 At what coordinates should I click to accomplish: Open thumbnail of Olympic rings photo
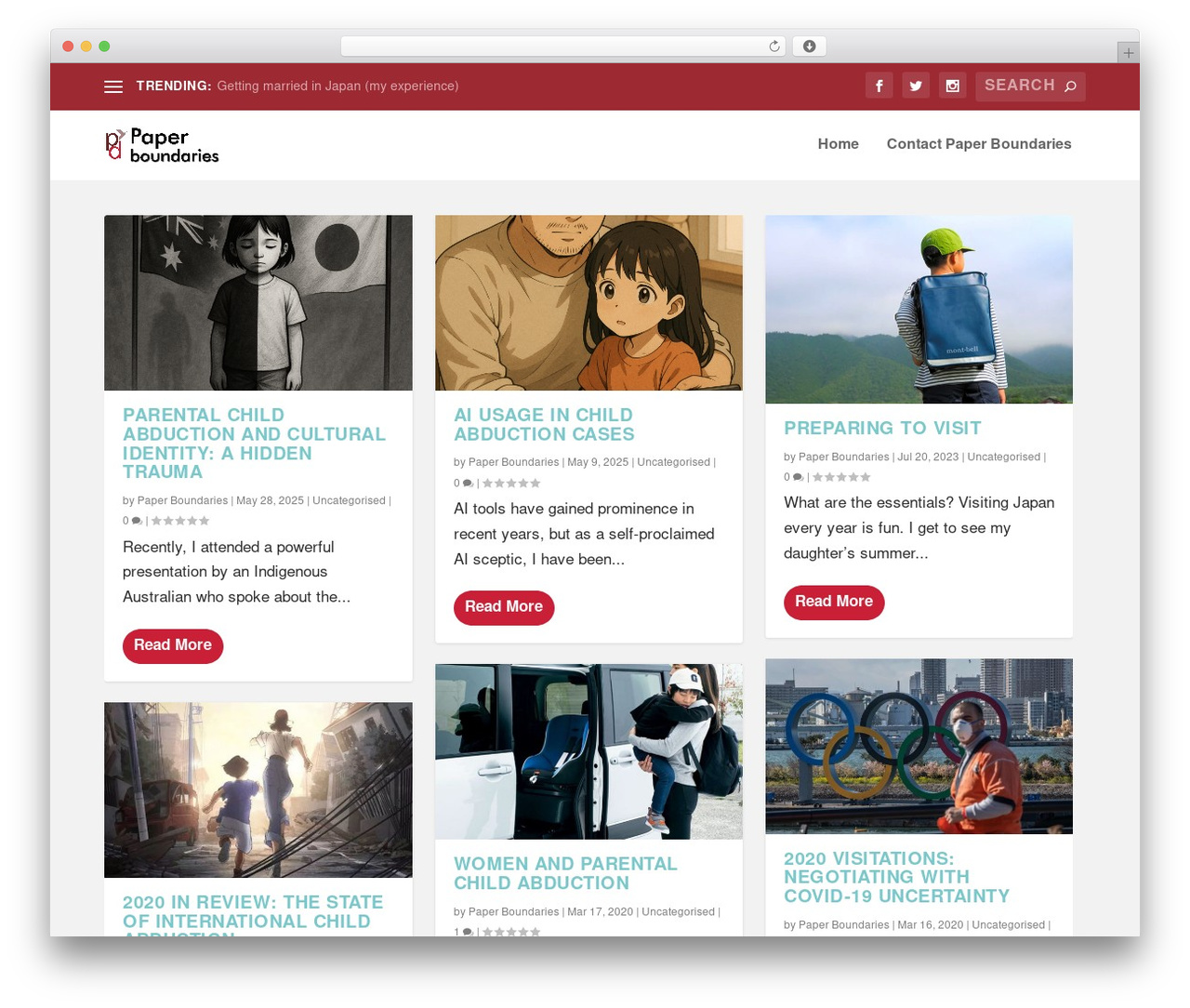click(x=919, y=747)
